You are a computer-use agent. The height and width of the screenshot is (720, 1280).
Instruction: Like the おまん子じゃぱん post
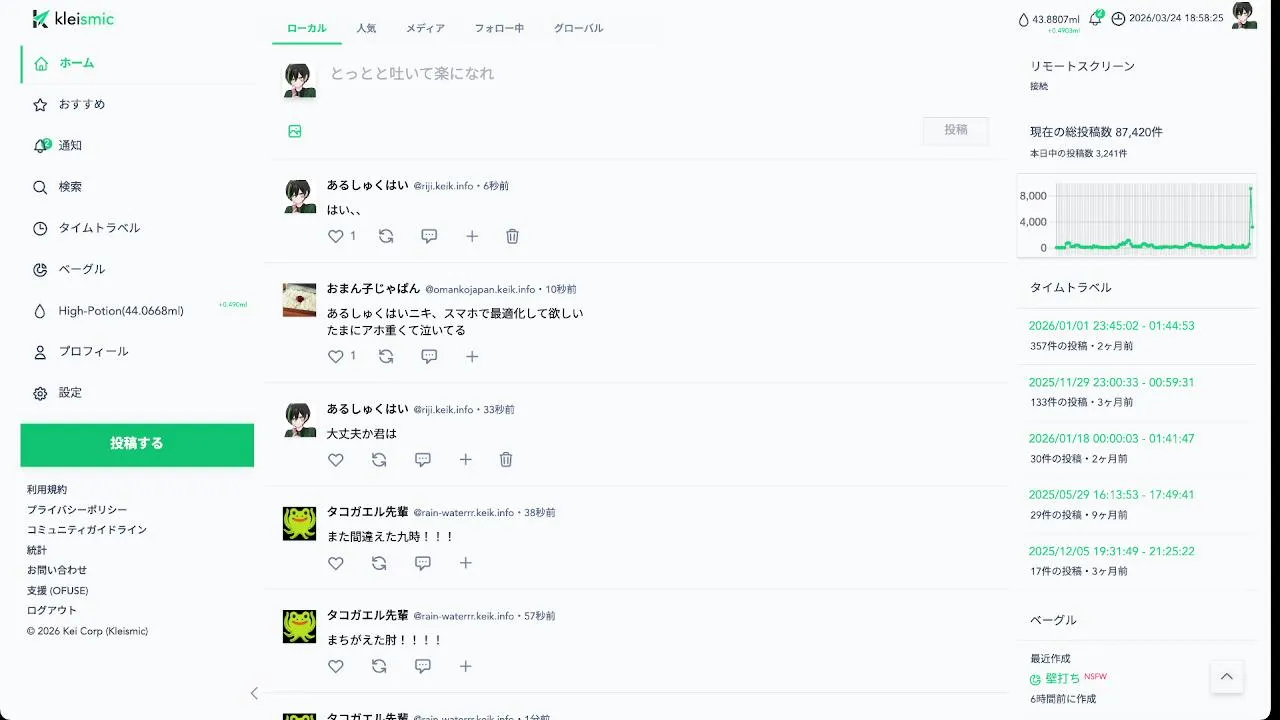(x=336, y=356)
